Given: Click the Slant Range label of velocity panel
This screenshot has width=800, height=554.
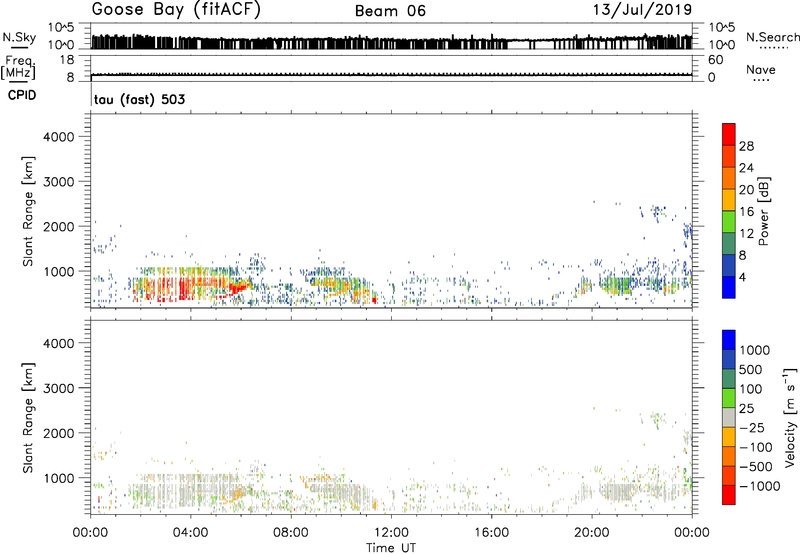Looking at the screenshot, I should (28, 417).
